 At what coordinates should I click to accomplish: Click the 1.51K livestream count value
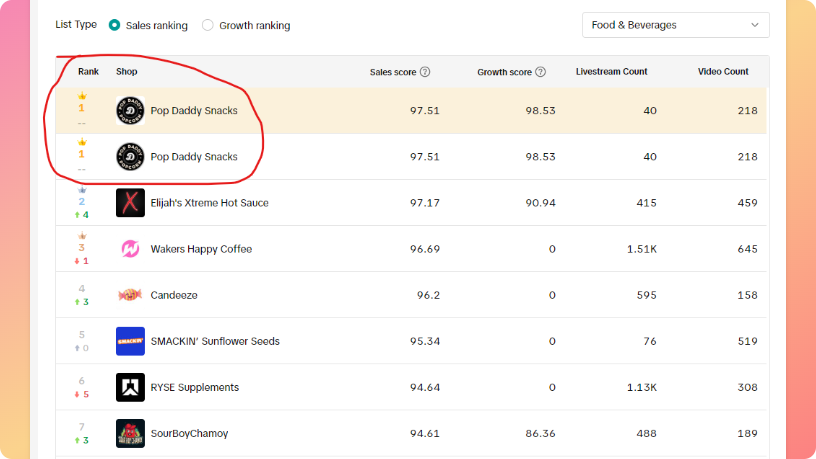[642, 249]
